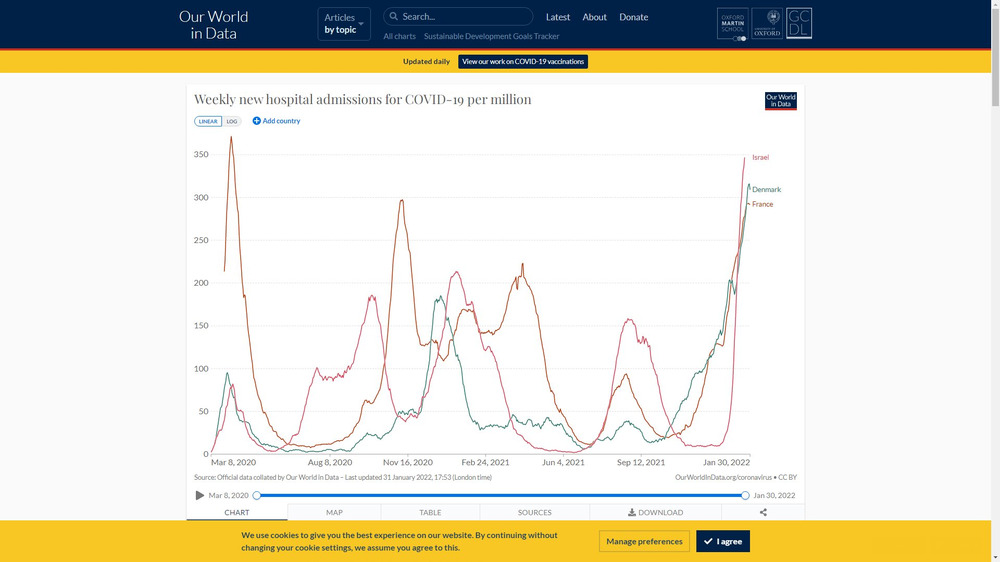Click the magnifier search icon
Screen dimensions: 1000x562
tap(394, 17)
